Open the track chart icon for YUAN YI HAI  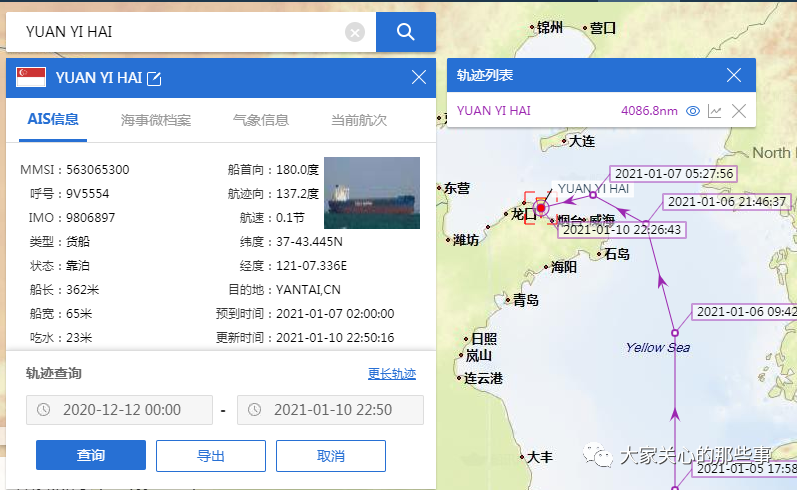(x=715, y=111)
